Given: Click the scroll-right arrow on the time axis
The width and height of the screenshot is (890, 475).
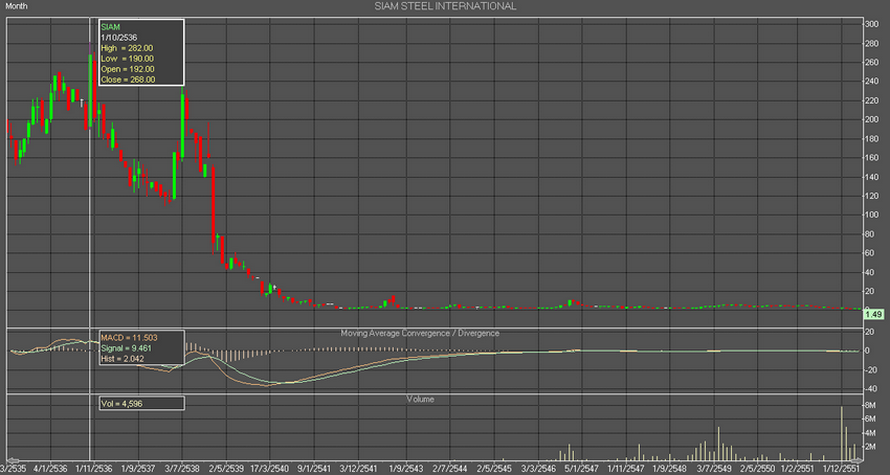Looking at the screenshot, I should tap(857, 460).
